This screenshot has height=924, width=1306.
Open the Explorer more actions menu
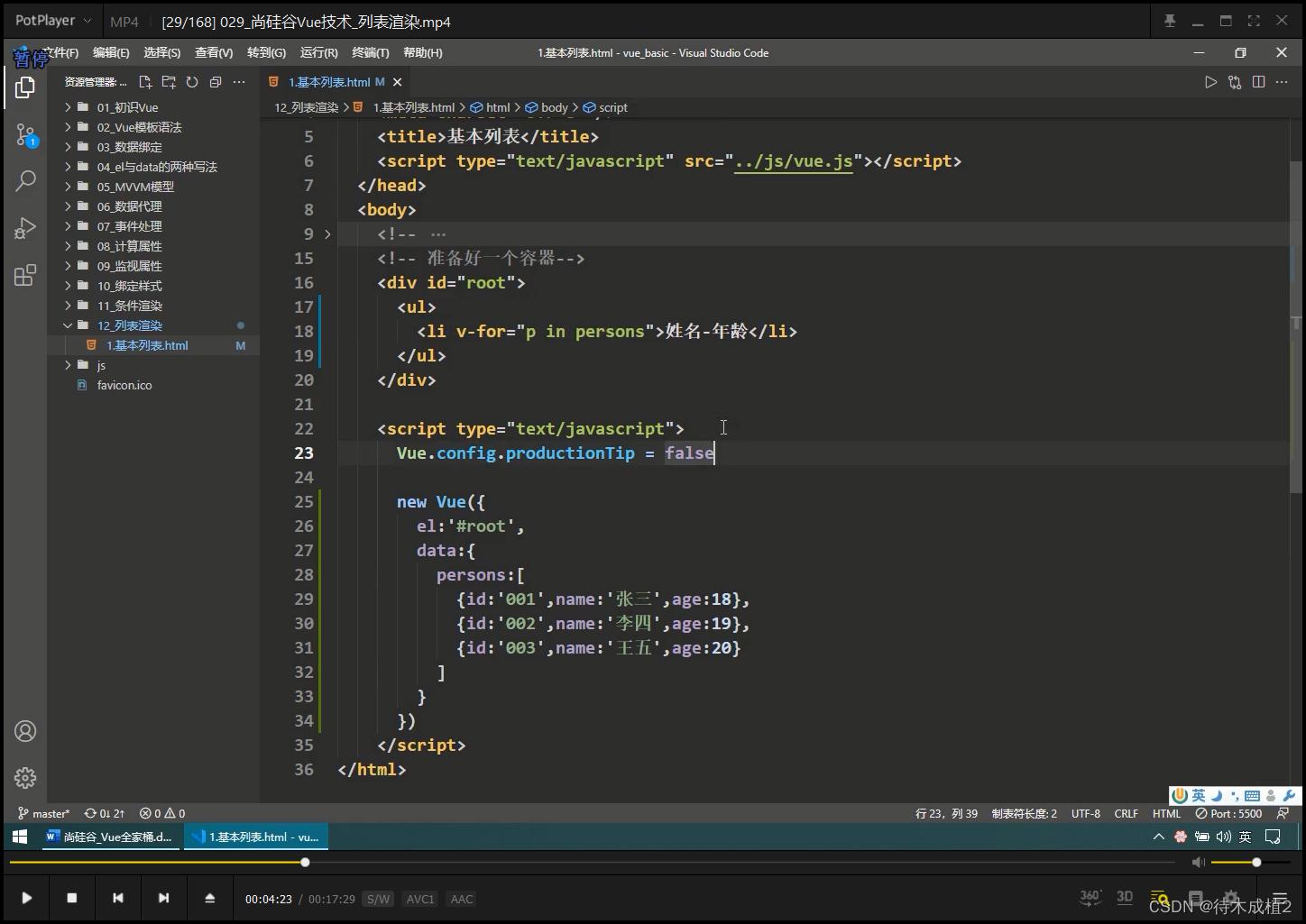(239, 82)
